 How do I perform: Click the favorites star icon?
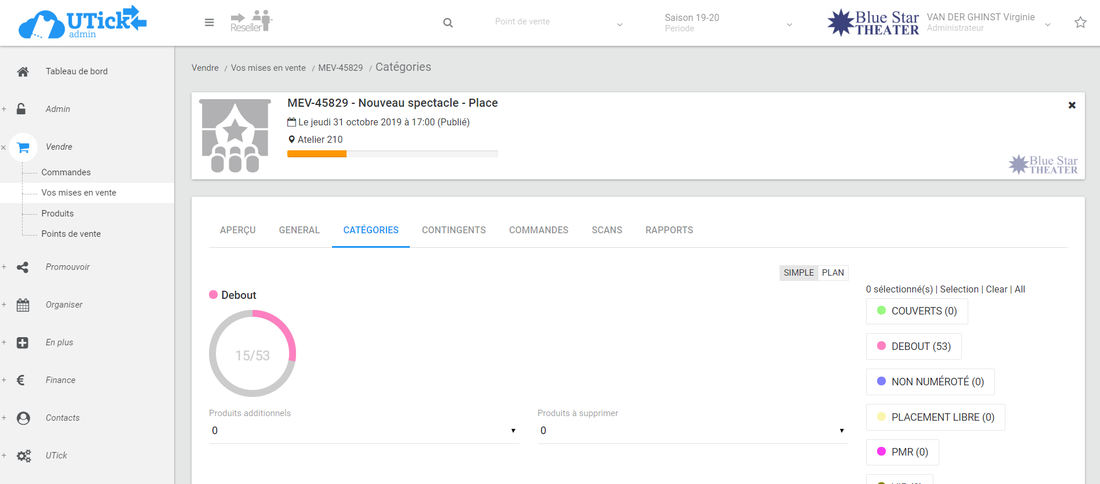coord(1080,23)
